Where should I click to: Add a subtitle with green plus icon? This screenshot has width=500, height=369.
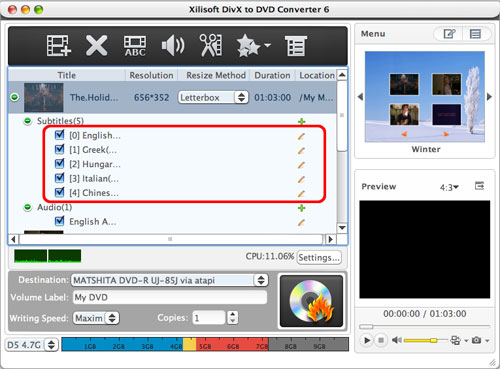click(301, 121)
